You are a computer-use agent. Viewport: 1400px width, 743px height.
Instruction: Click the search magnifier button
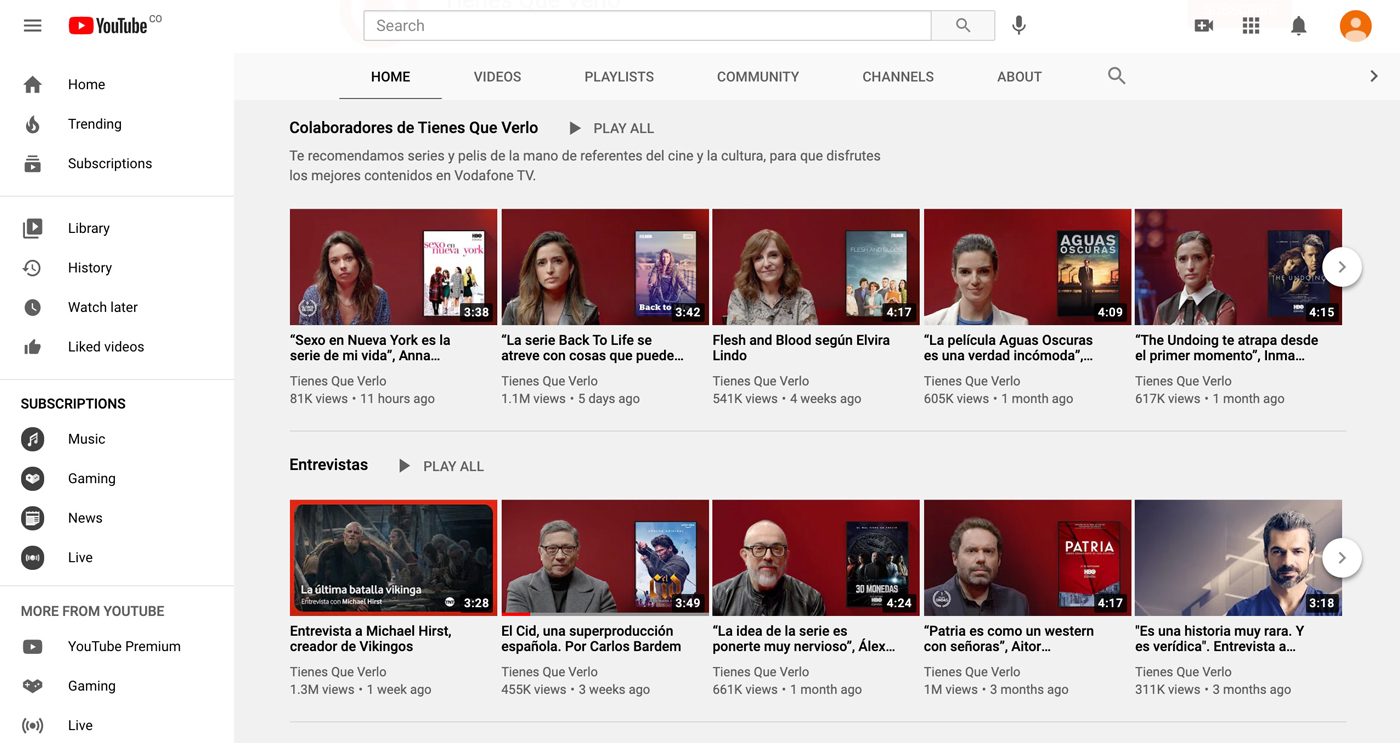tap(962, 26)
